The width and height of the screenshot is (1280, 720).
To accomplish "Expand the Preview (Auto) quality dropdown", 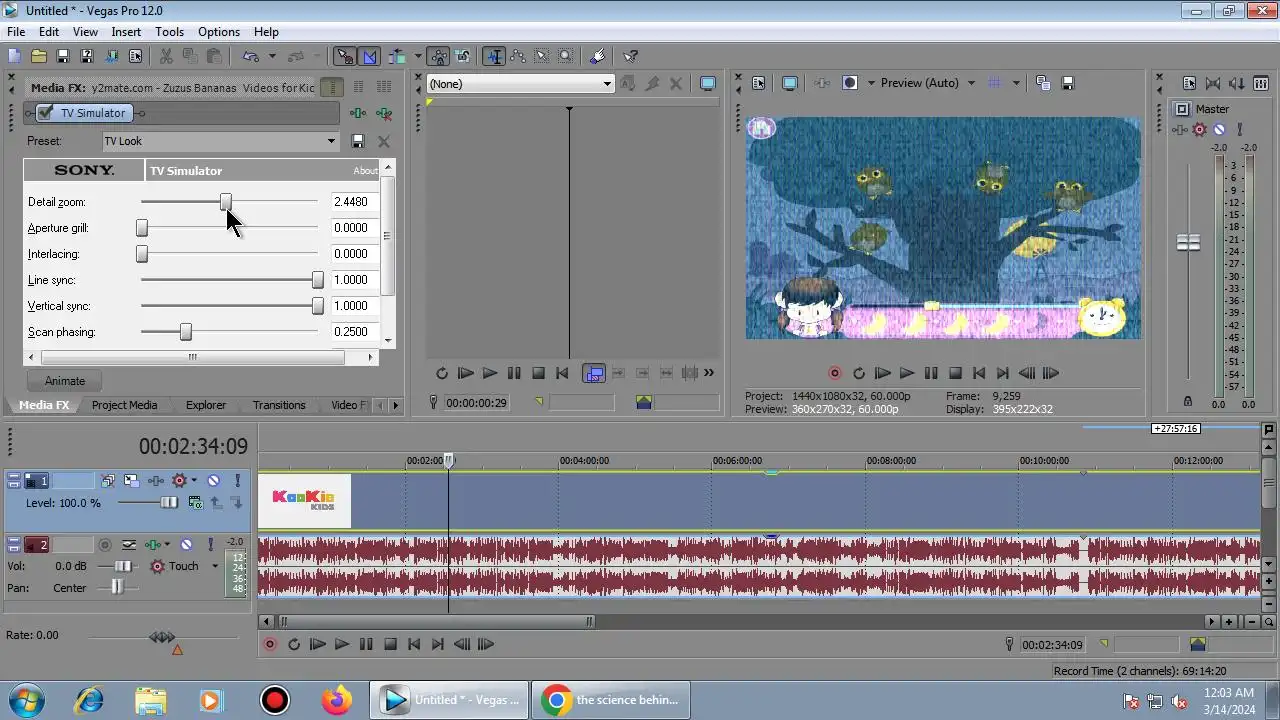I will pos(971,84).
